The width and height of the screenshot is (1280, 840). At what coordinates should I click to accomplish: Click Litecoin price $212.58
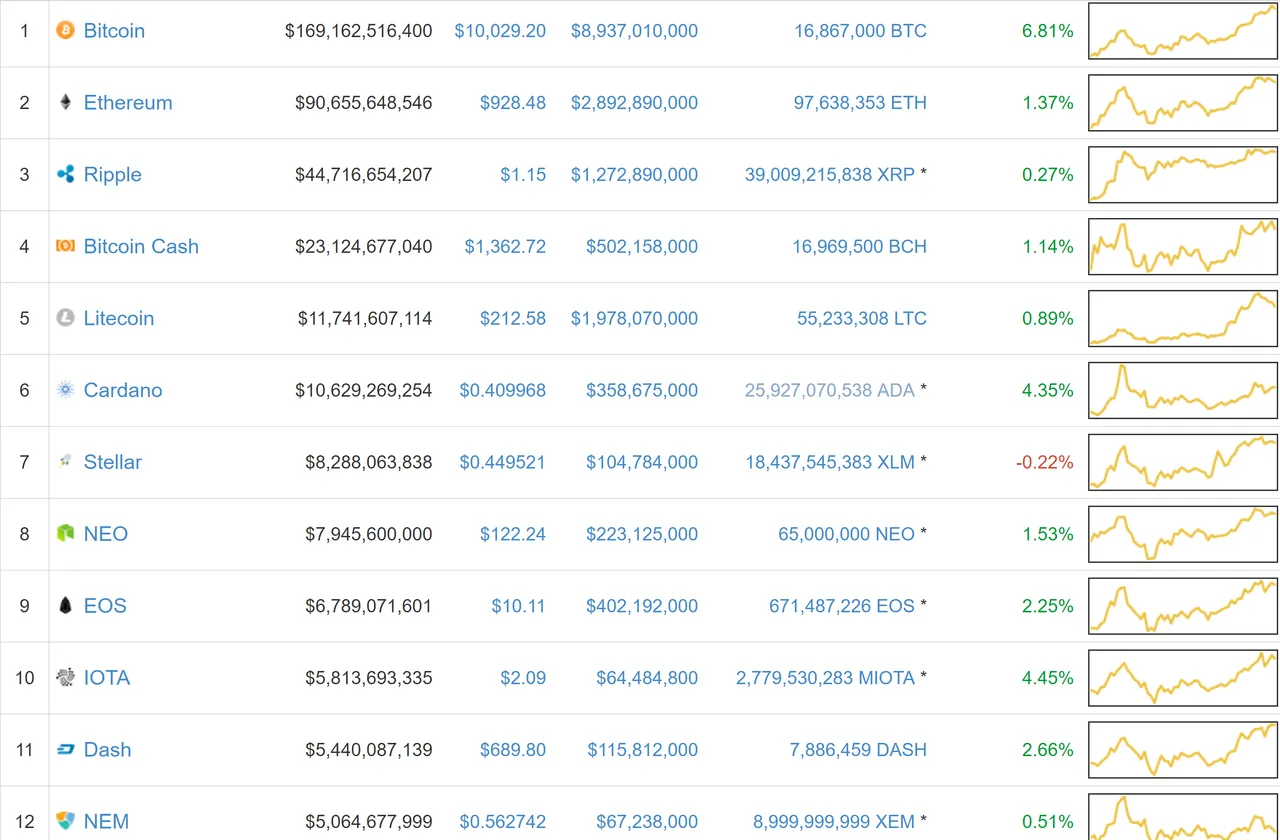click(513, 319)
